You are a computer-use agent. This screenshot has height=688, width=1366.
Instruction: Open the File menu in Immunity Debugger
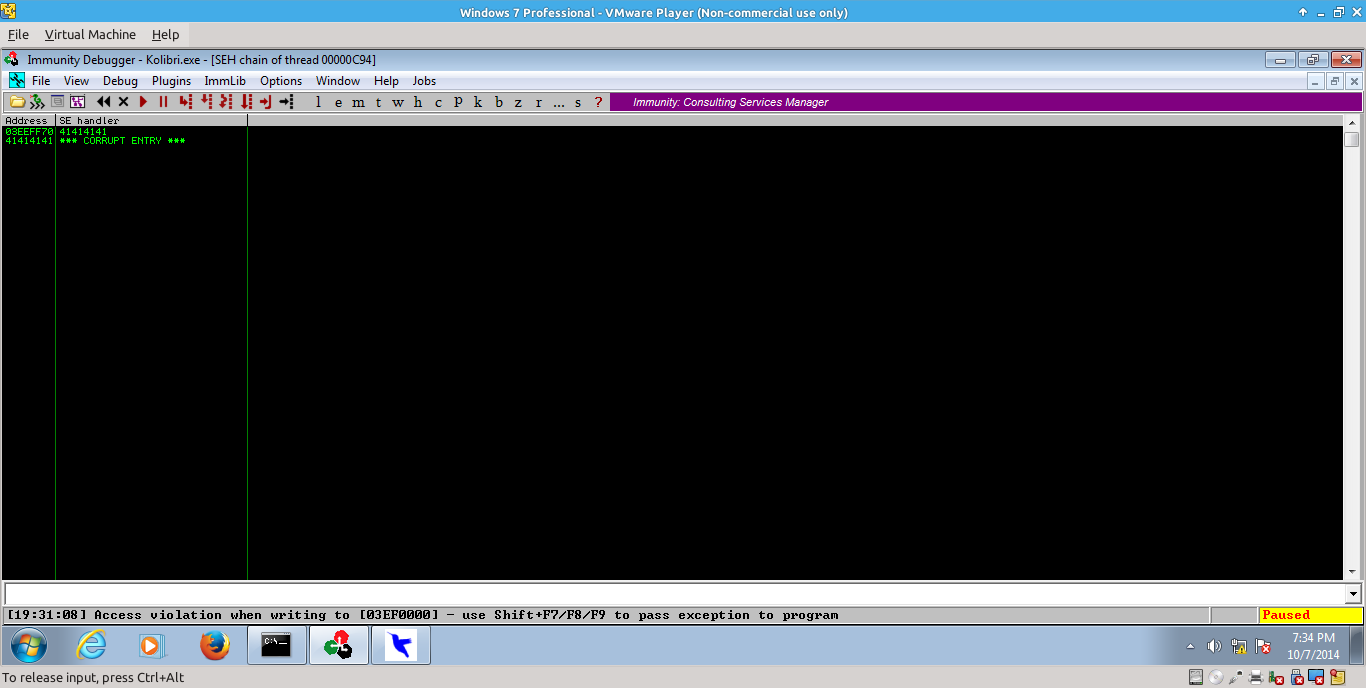(41, 81)
